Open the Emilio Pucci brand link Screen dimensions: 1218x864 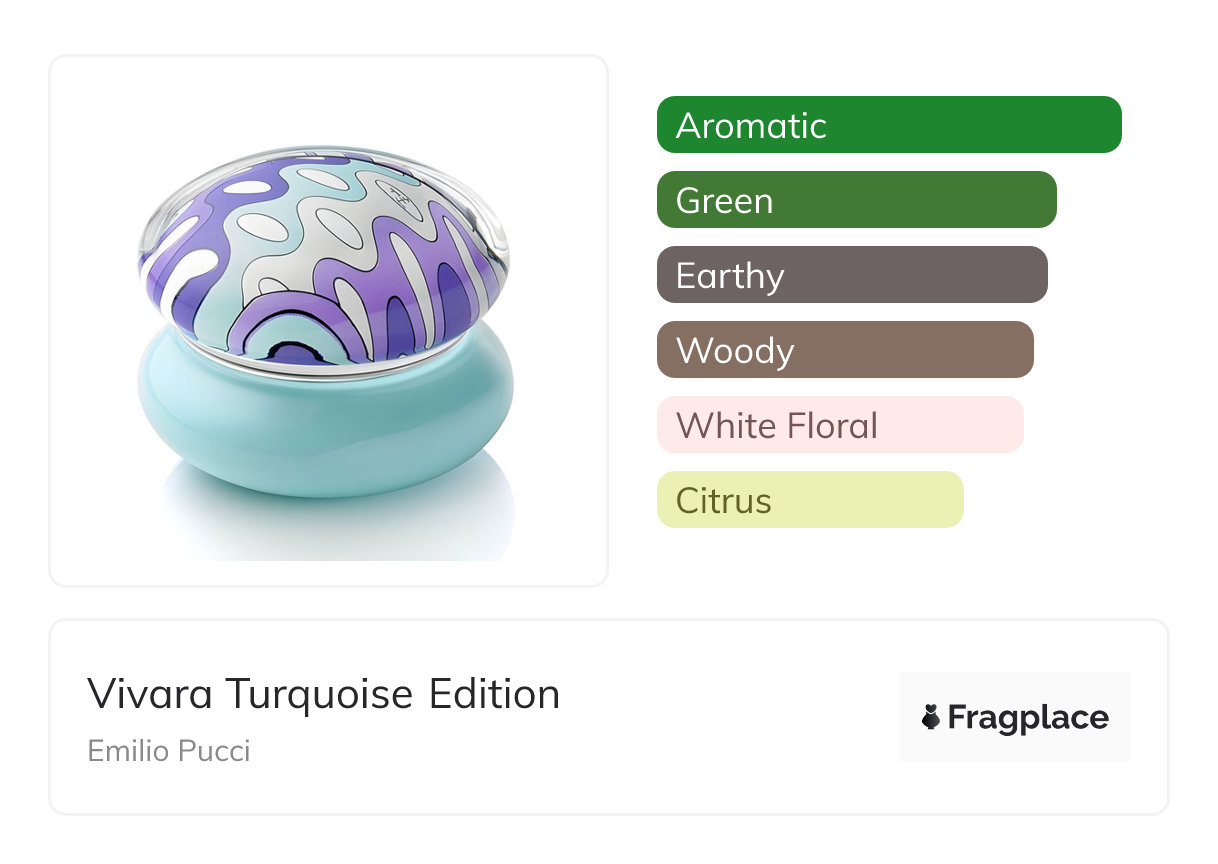tap(169, 750)
